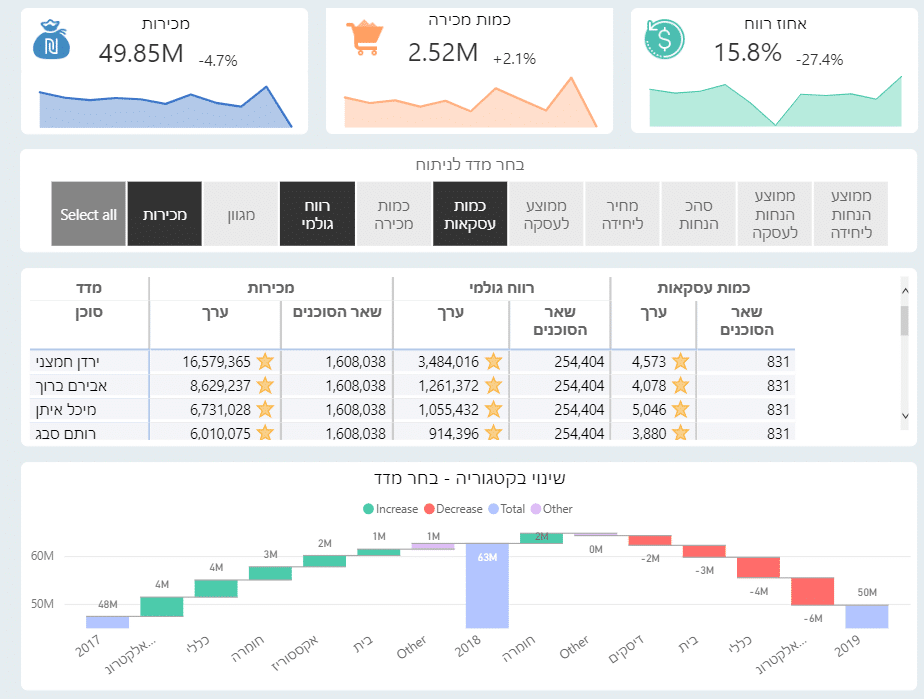Click the star next to 5,046
Viewport: 924px width, 699px height.
(680, 409)
